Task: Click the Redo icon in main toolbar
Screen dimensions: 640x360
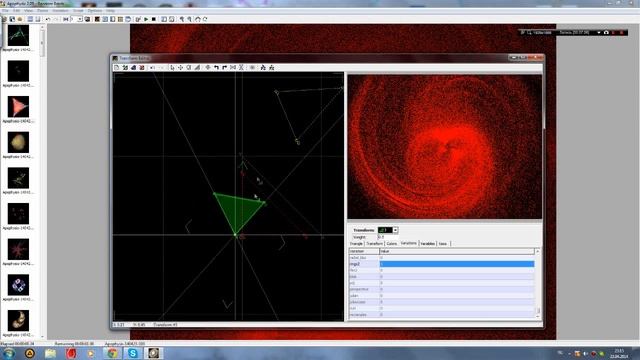Action: tap(56, 19)
